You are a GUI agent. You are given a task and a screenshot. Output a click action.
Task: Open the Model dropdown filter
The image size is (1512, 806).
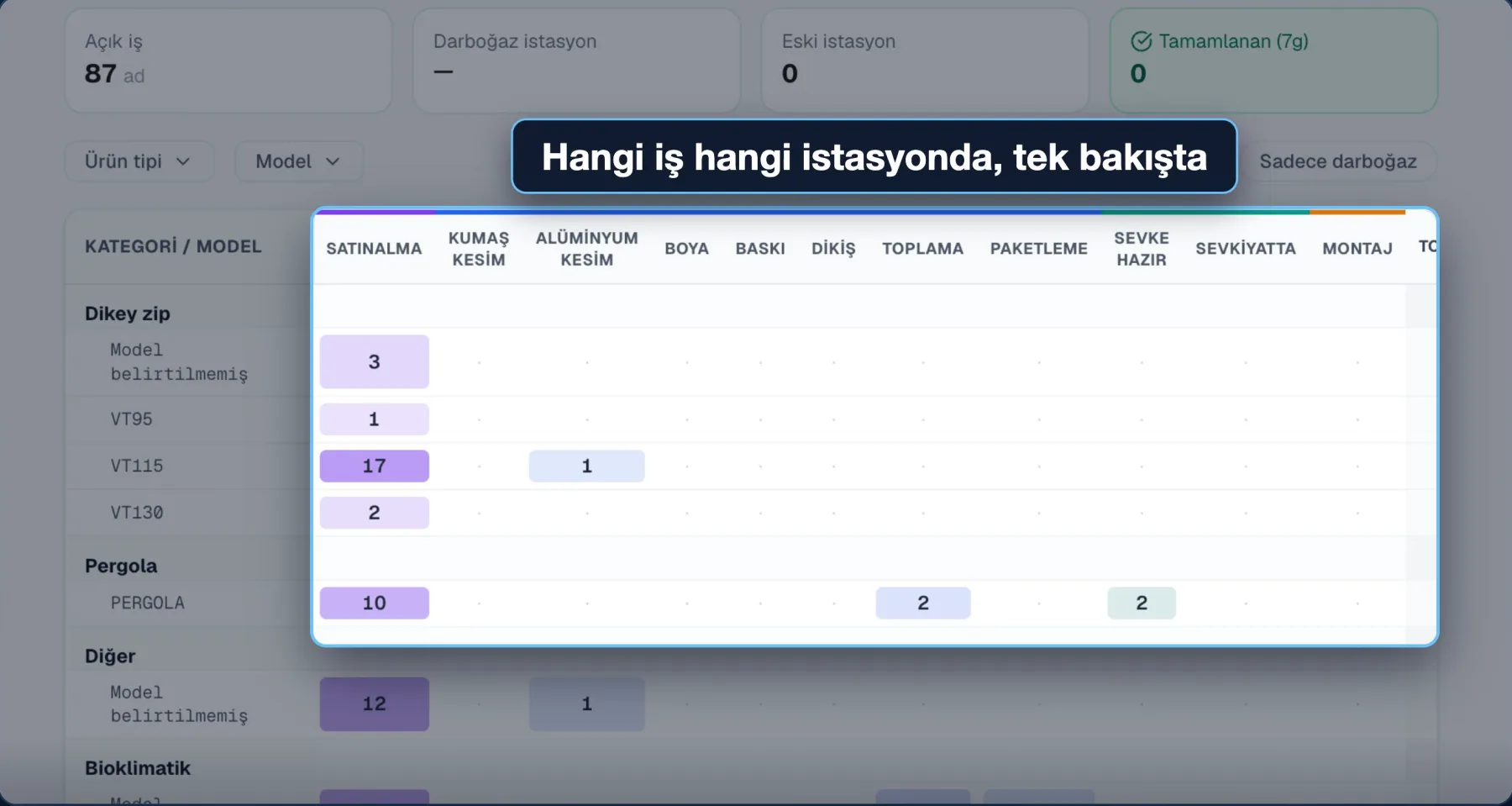[298, 161]
